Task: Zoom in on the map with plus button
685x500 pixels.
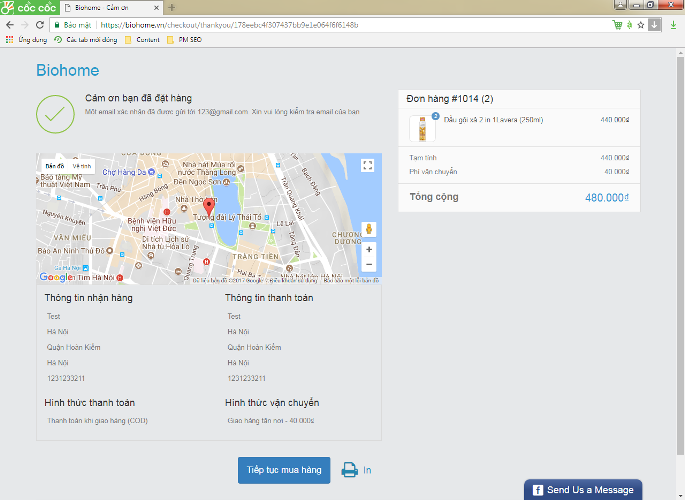Action: click(x=368, y=249)
